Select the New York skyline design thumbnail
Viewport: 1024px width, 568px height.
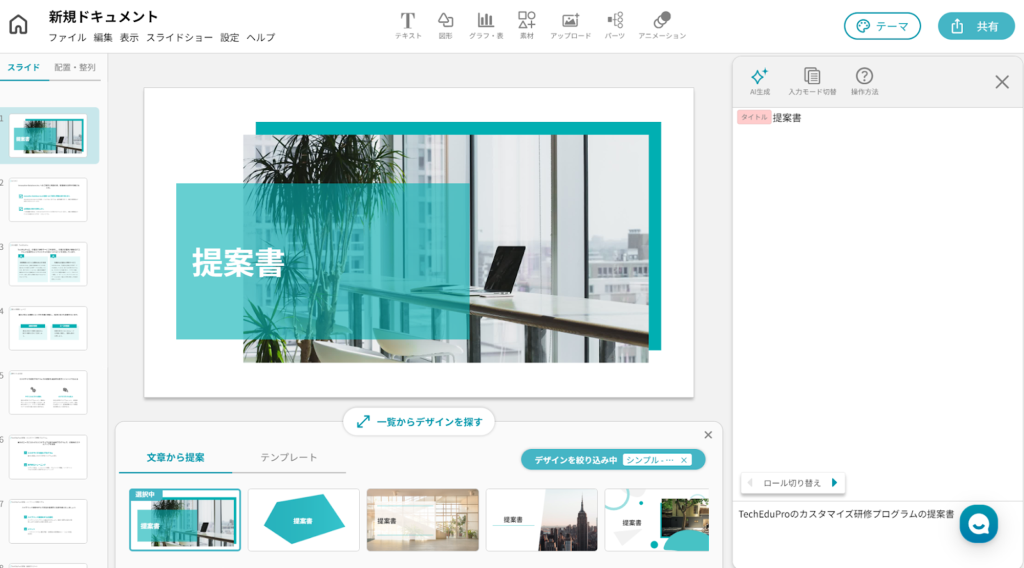[x=541, y=520]
